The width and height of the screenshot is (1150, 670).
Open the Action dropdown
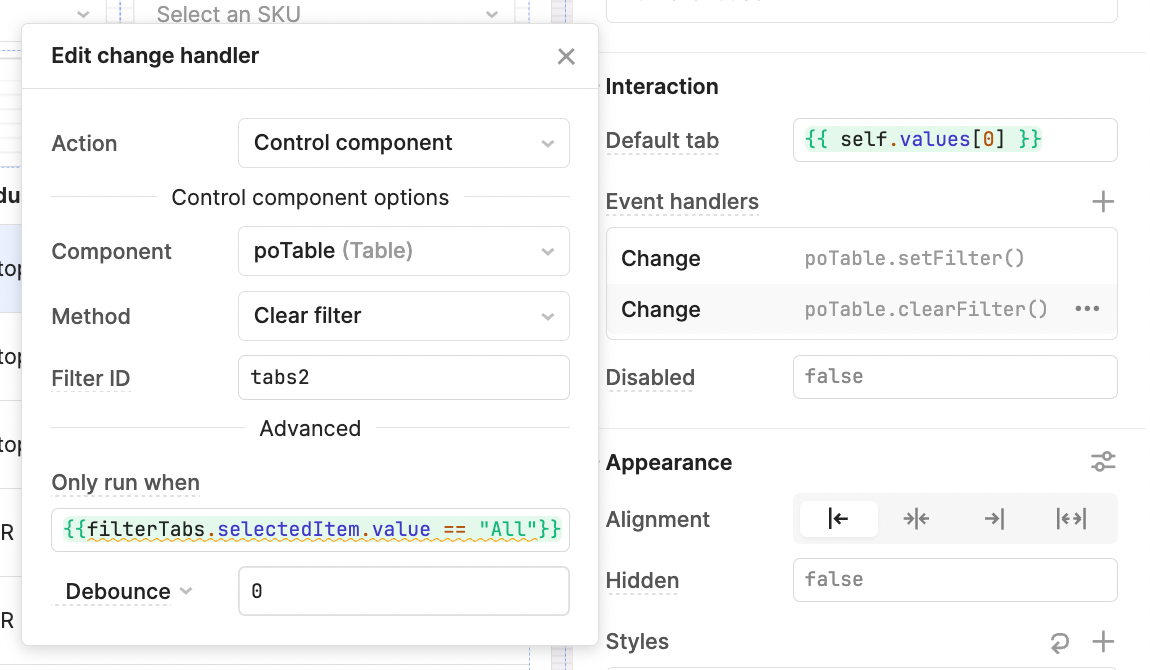point(403,143)
